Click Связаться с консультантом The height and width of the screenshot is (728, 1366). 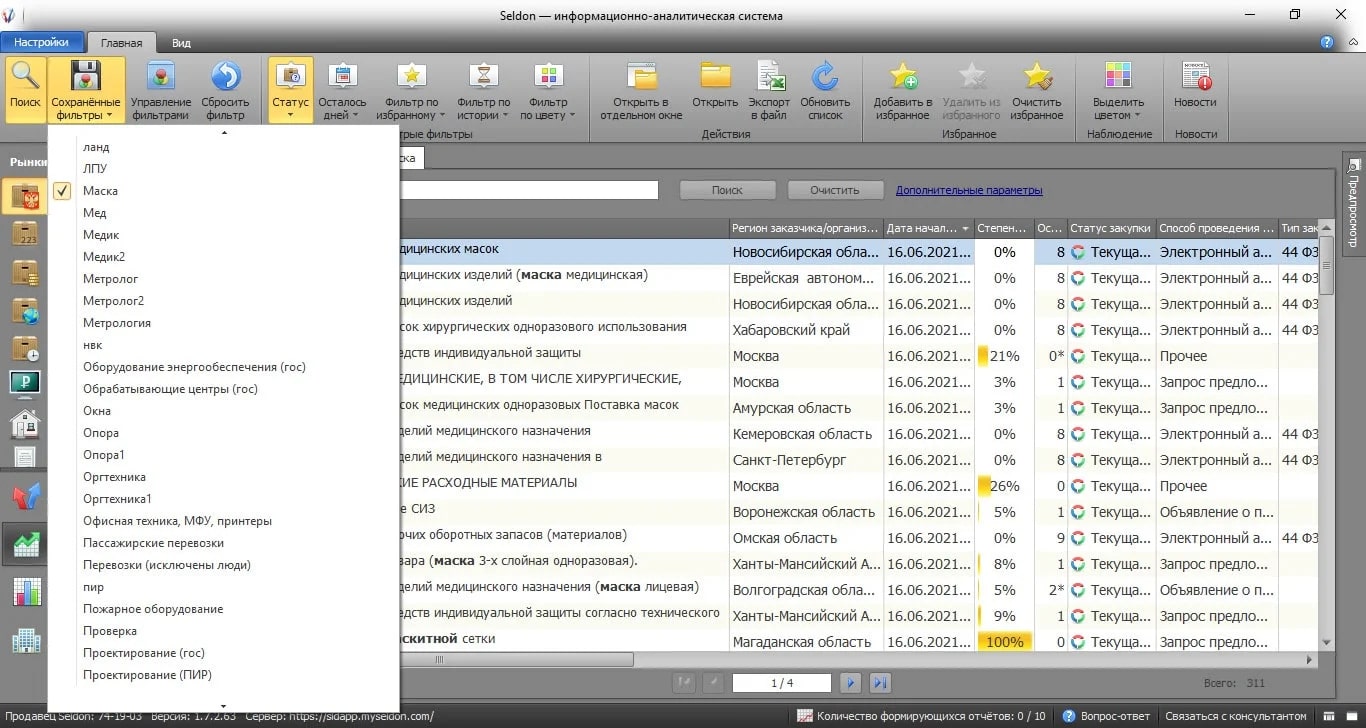tap(1235, 716)
